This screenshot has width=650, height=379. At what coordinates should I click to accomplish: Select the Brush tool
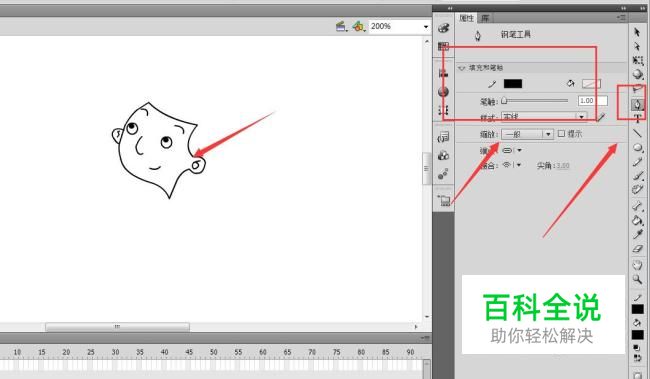point(638,176)
